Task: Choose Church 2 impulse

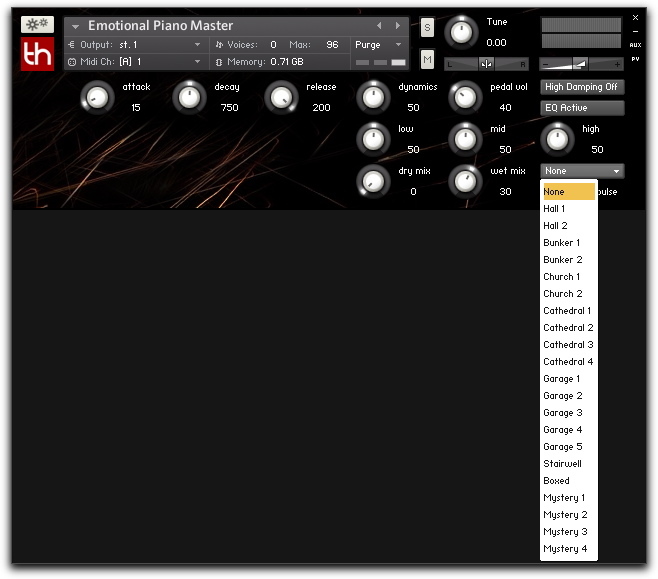Action: [x=569, y=294]
